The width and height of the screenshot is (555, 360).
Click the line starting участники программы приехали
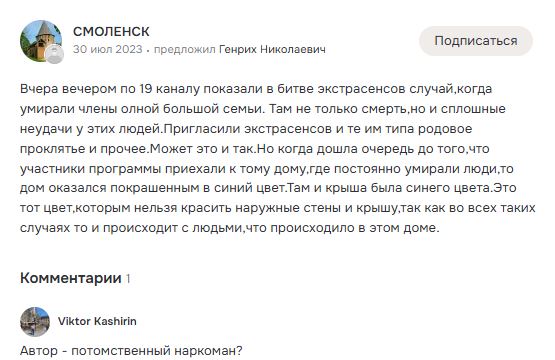point(267,168)
